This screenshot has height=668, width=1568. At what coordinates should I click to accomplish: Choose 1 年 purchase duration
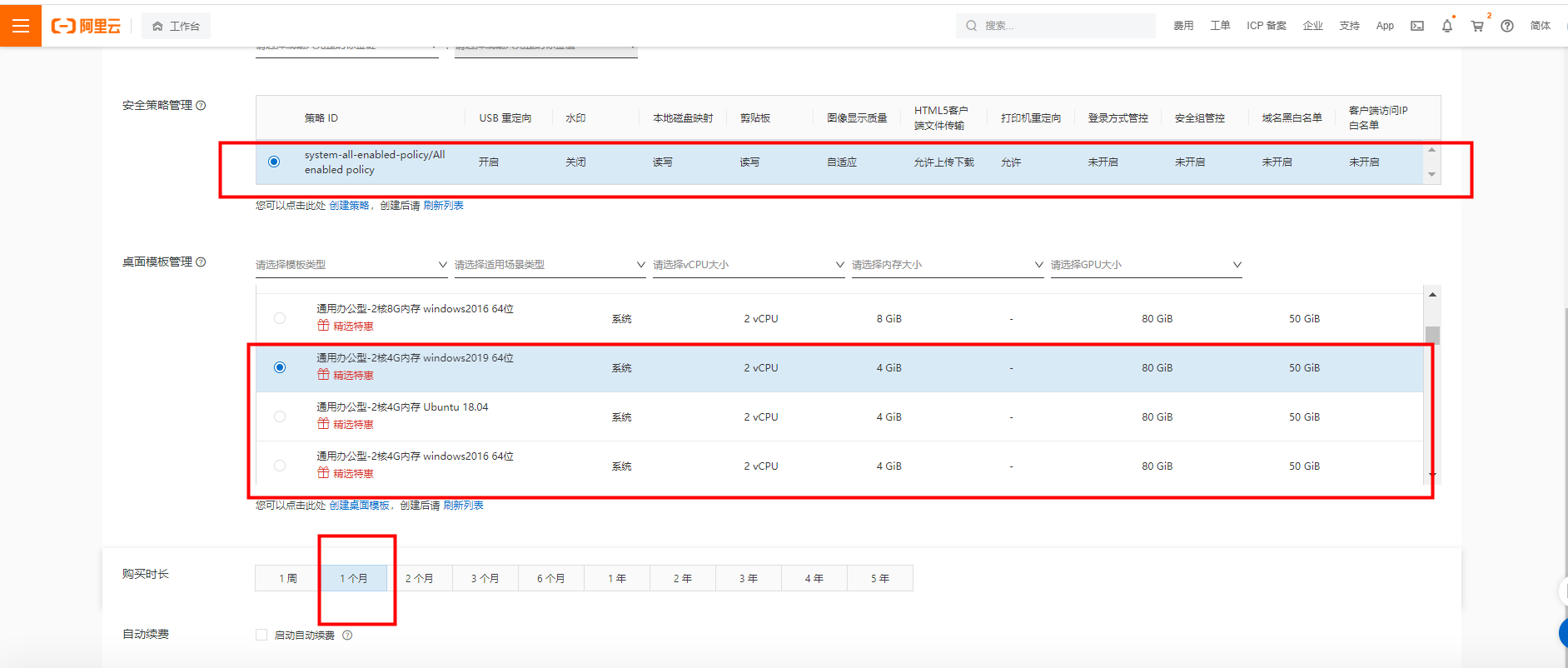click(x=617, y=578)
